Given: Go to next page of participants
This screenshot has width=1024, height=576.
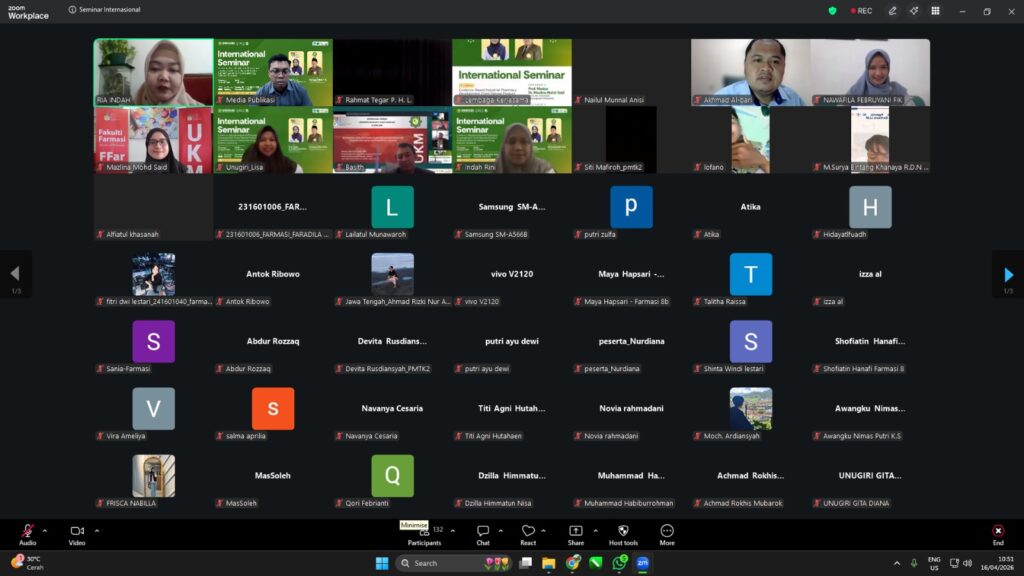Looking at the screenshot, I should (1008, 274).
